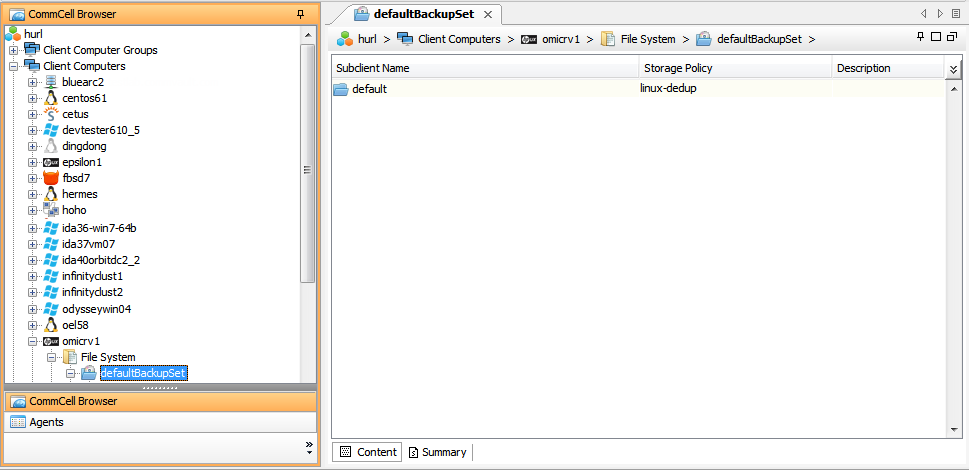969x470 pixels.
Task: Click the File System agent icon in tree
Action: click(70, 357)
